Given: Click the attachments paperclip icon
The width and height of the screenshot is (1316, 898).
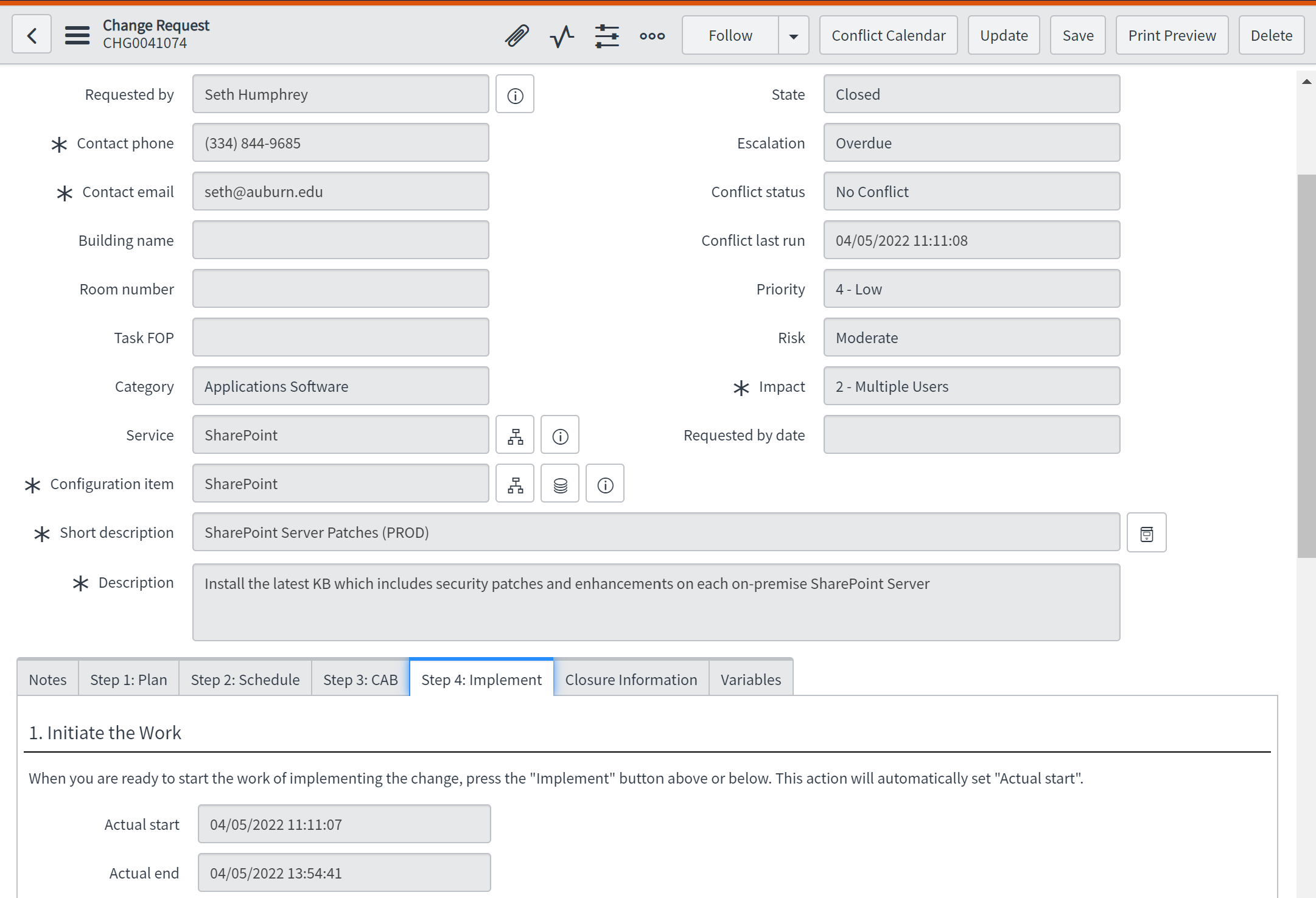Looking at the screenshot, I should pyautogui.click(x=517, y=36).
